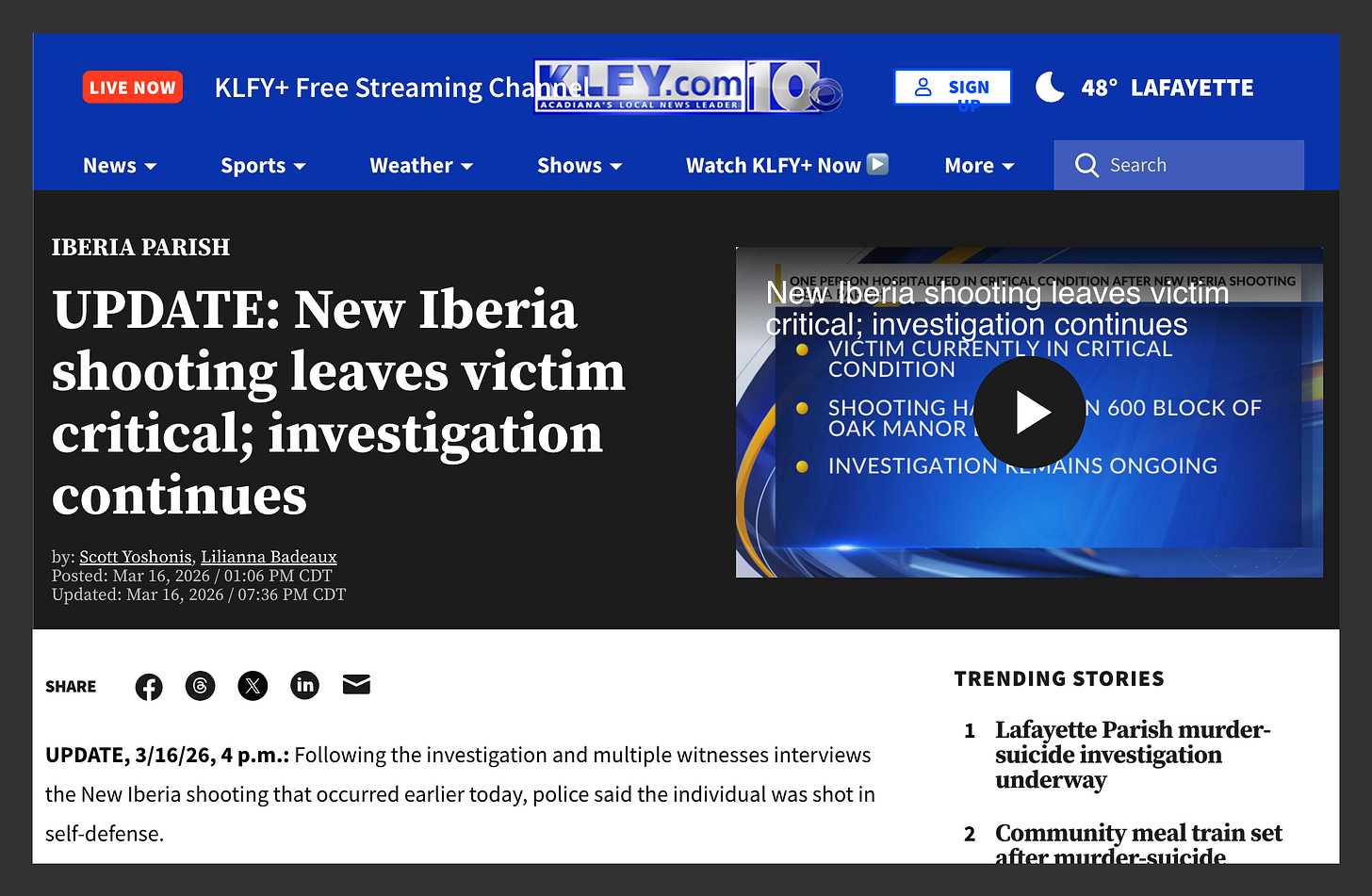Click the moon weather icon

pos(1050,87)
